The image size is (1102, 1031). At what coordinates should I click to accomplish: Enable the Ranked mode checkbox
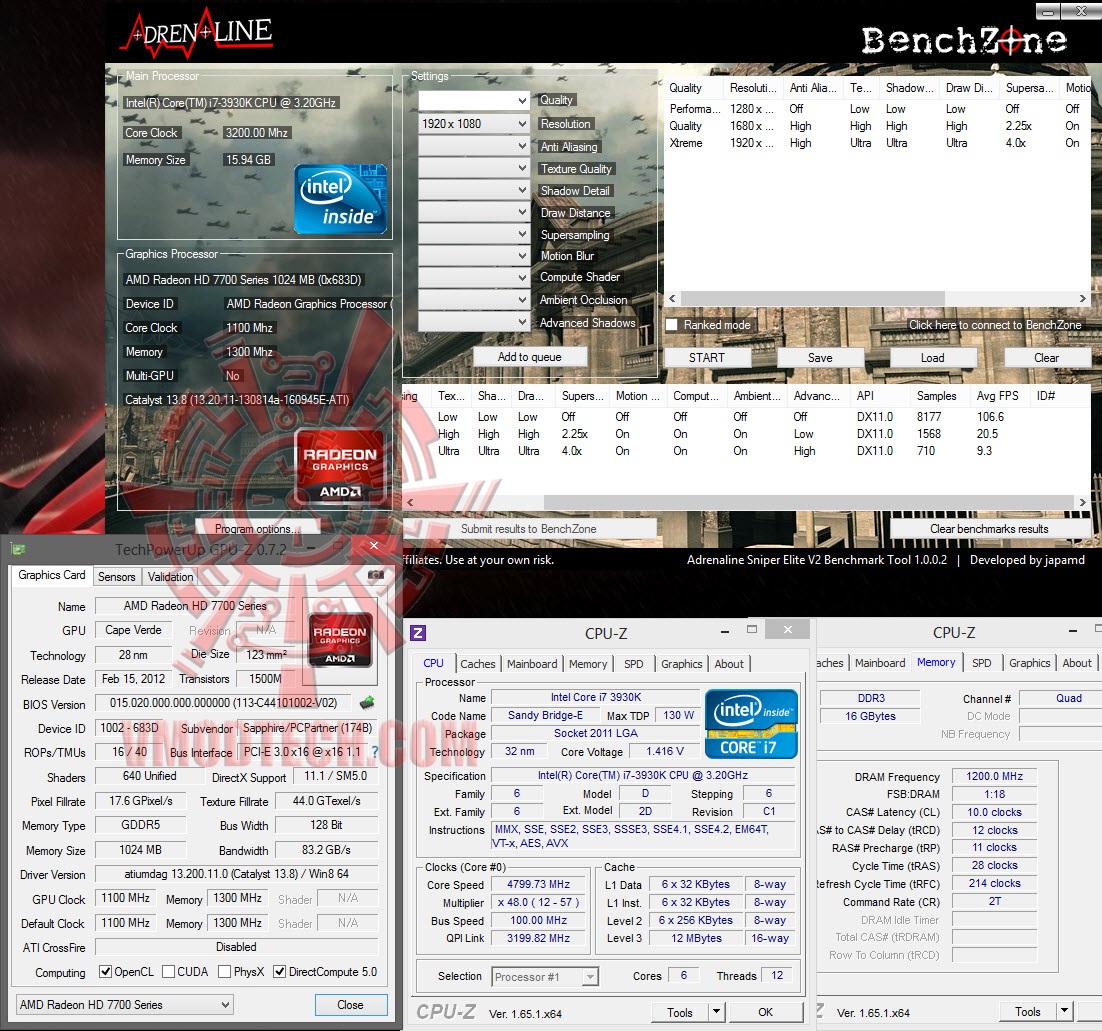click(x=672, y=325)
